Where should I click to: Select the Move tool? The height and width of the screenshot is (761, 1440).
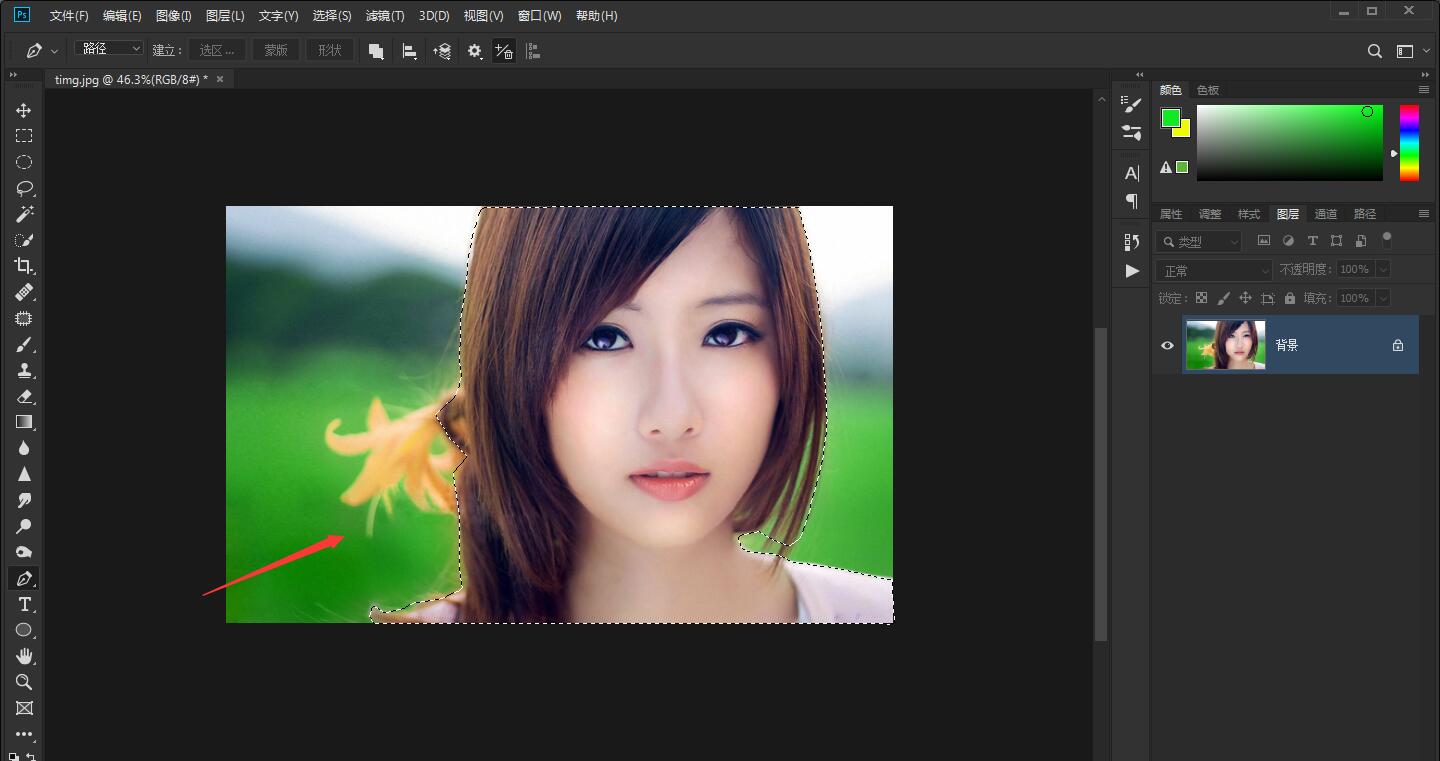click(24, 110)
